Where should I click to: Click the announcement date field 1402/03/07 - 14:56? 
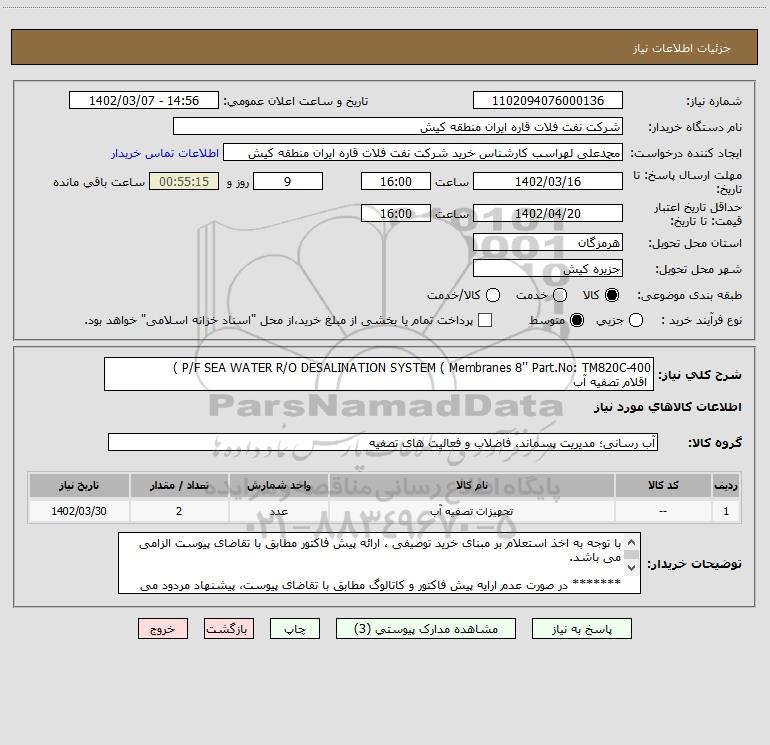[x=144, y=100]
